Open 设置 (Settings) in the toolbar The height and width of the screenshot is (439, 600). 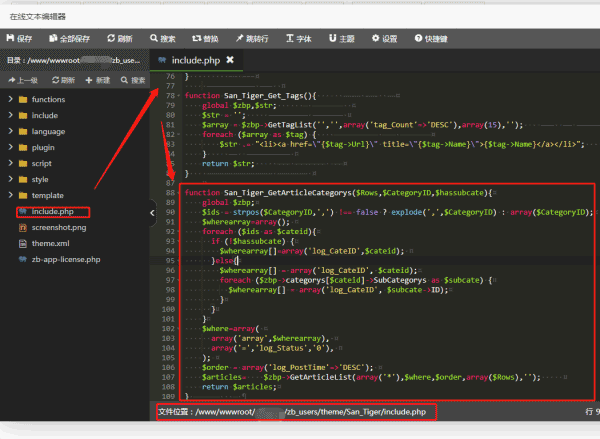[x=384, y=39]
